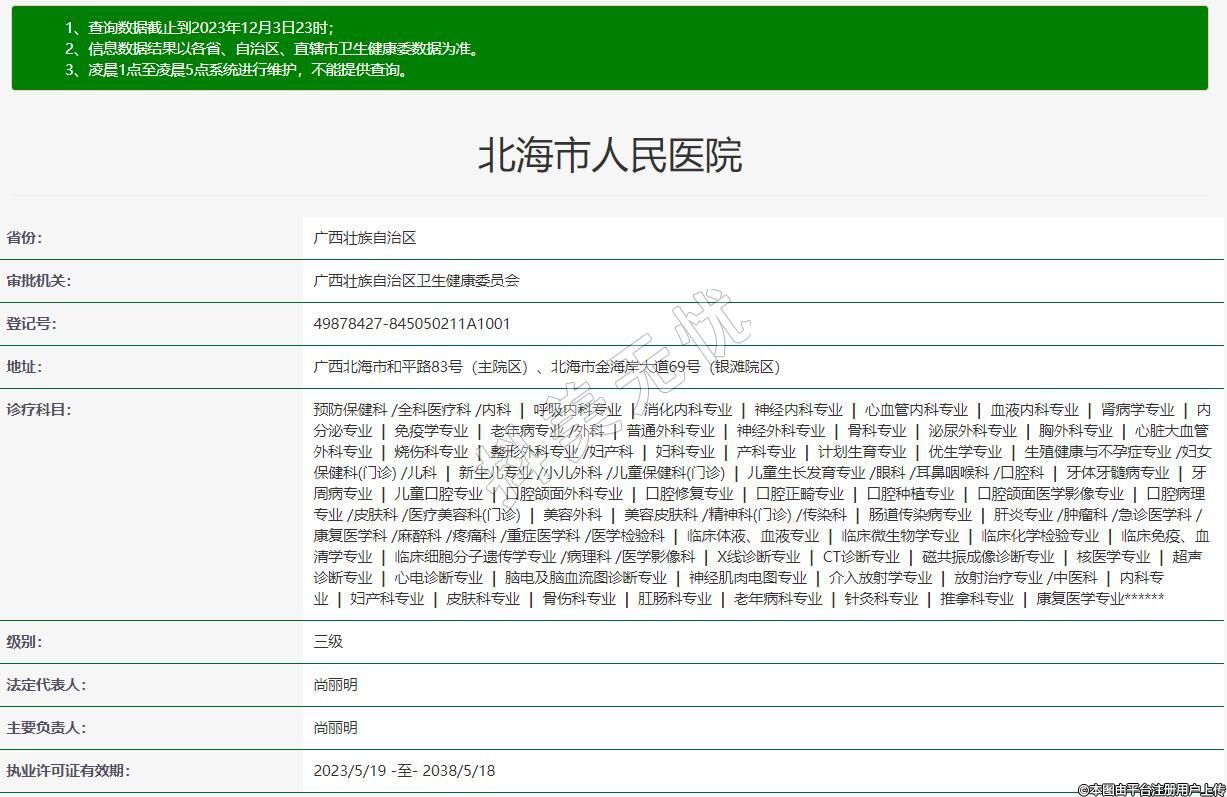
Task: Click the 省份 row label
Action: click(x=25, y=238)
